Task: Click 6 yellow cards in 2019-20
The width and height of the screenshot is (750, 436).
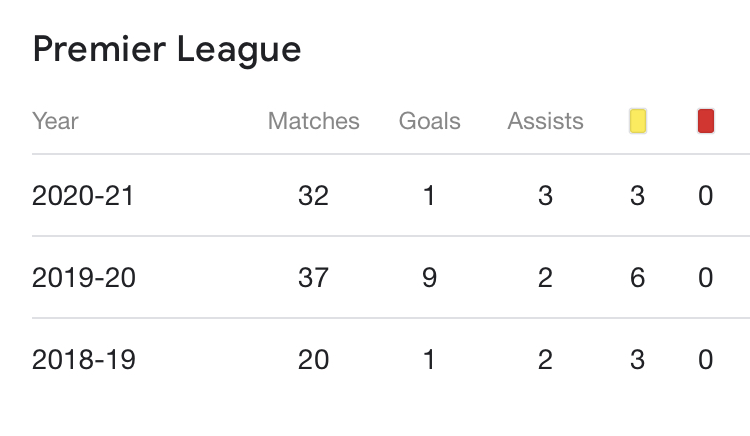Action: (637, 278)
